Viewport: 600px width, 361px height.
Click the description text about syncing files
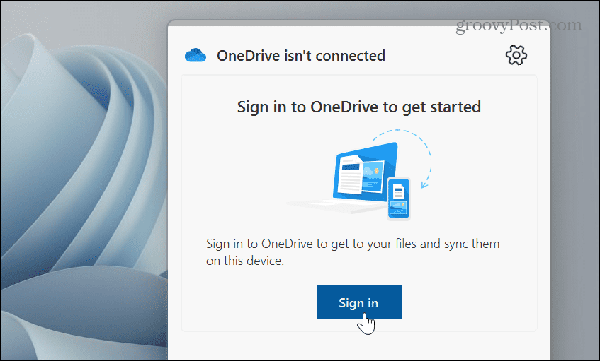[x=352, y=252]
